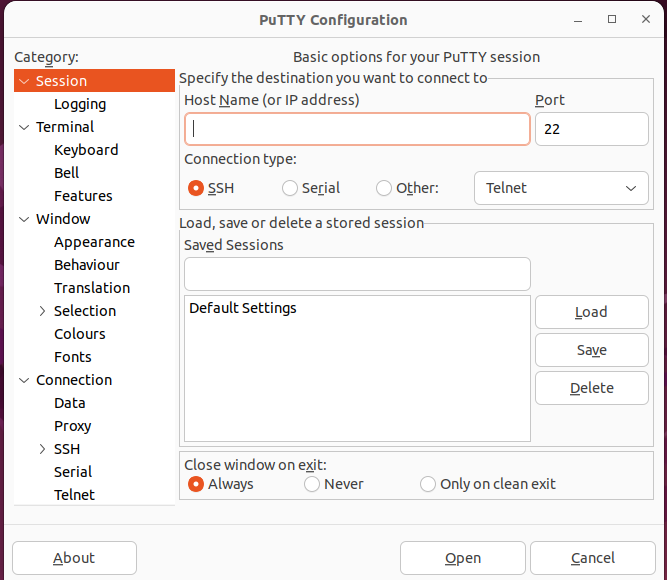
Task: Collapse the Window category arrow
Action: click(24, 219)
